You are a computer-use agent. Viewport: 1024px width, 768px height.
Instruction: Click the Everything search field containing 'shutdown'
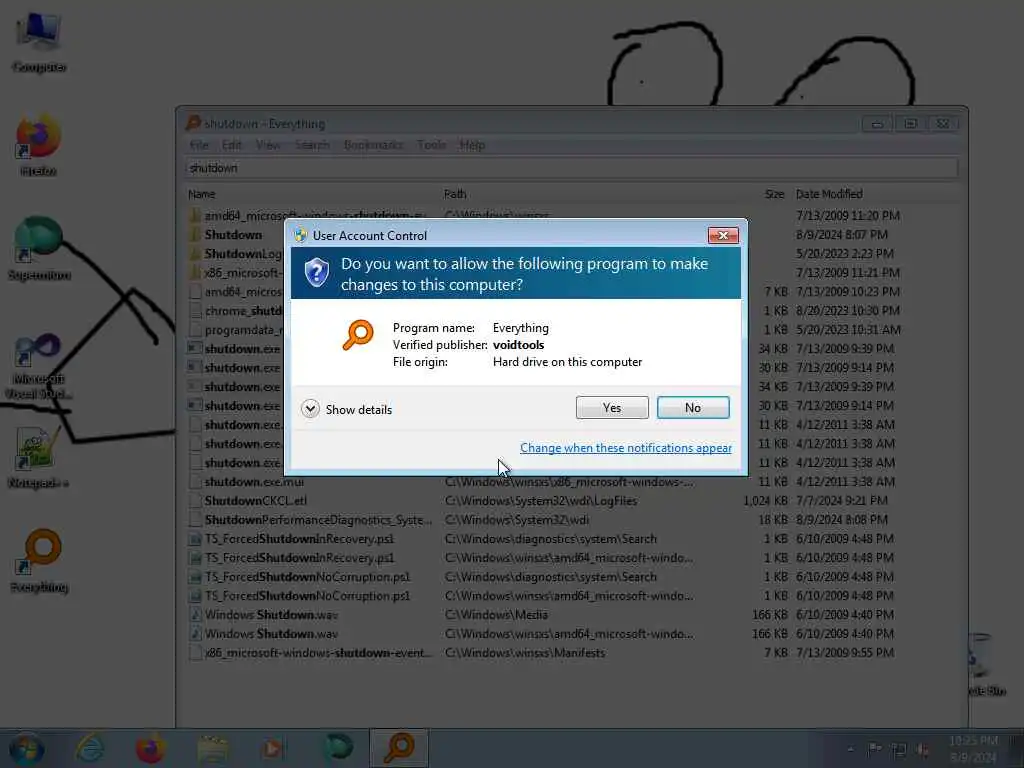[x=572, y=168]
